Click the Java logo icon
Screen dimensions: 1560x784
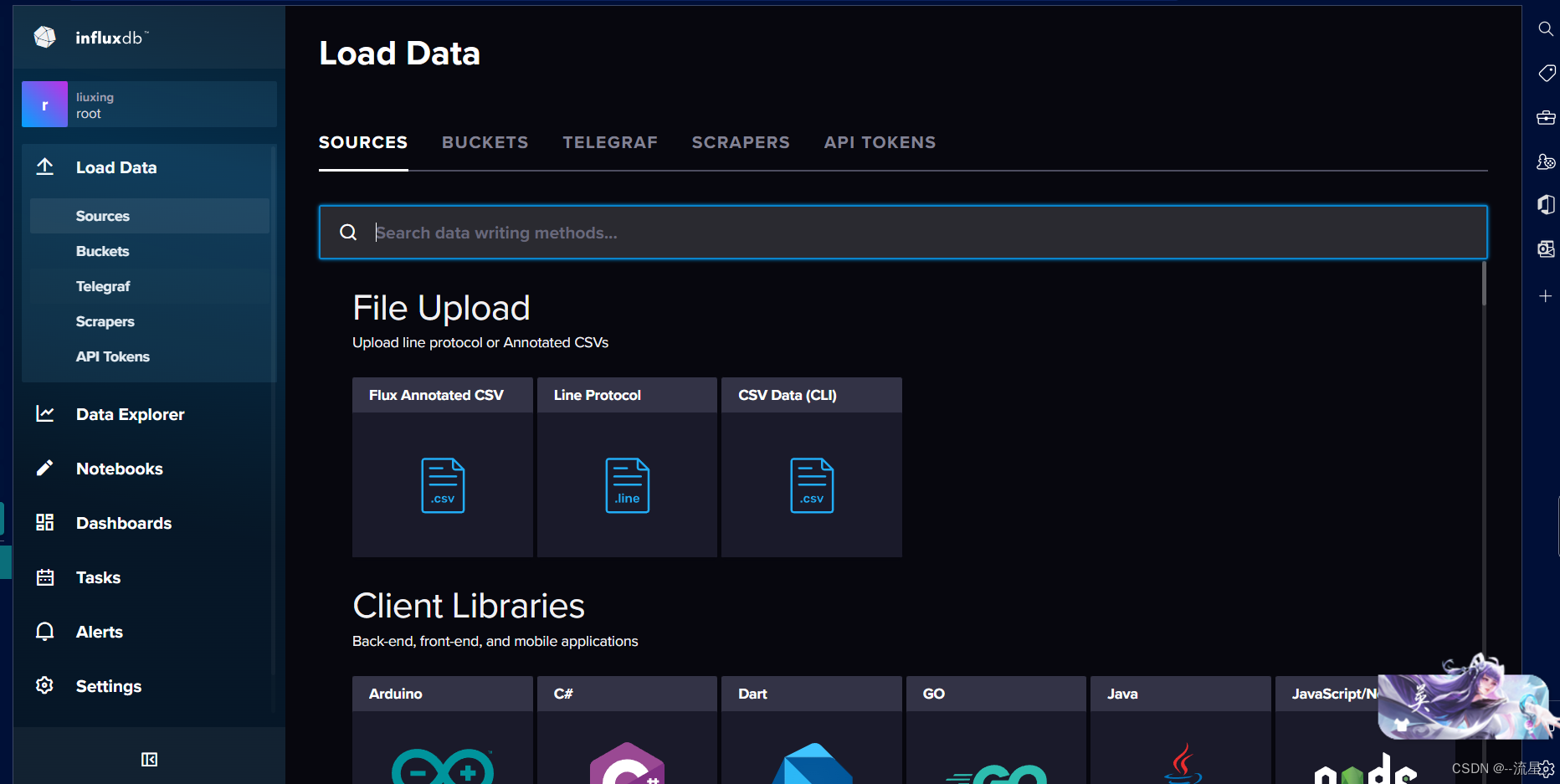point(1181,763)
